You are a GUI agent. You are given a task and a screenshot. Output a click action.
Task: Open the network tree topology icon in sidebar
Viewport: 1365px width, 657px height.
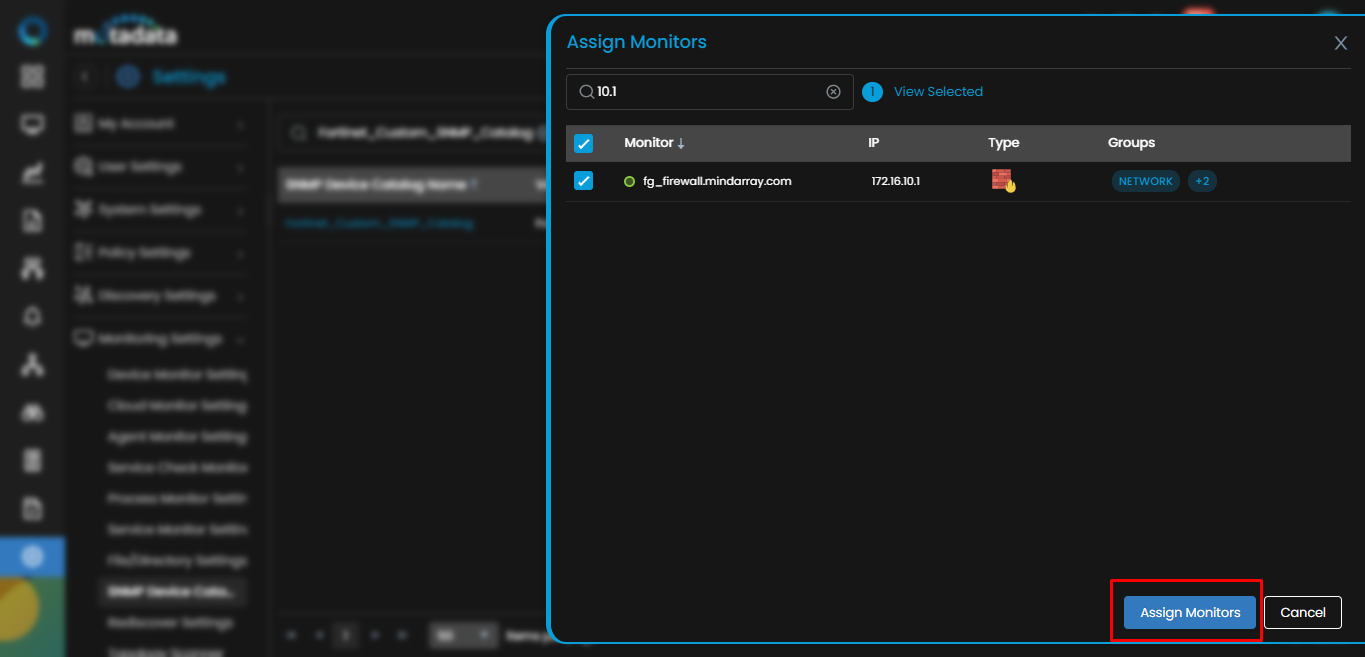click(33, 364)
